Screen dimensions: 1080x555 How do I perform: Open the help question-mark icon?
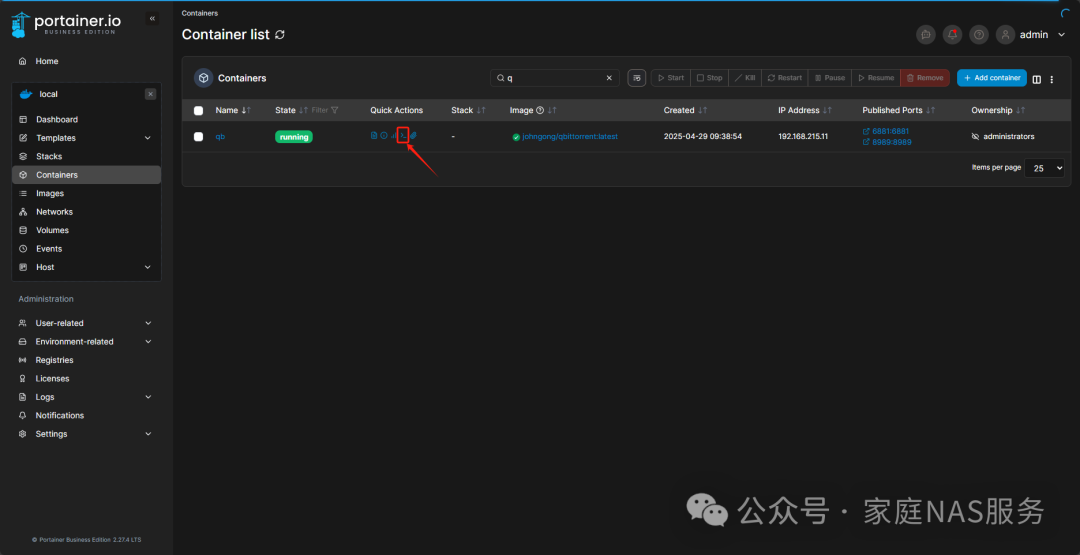coord(978,34)
